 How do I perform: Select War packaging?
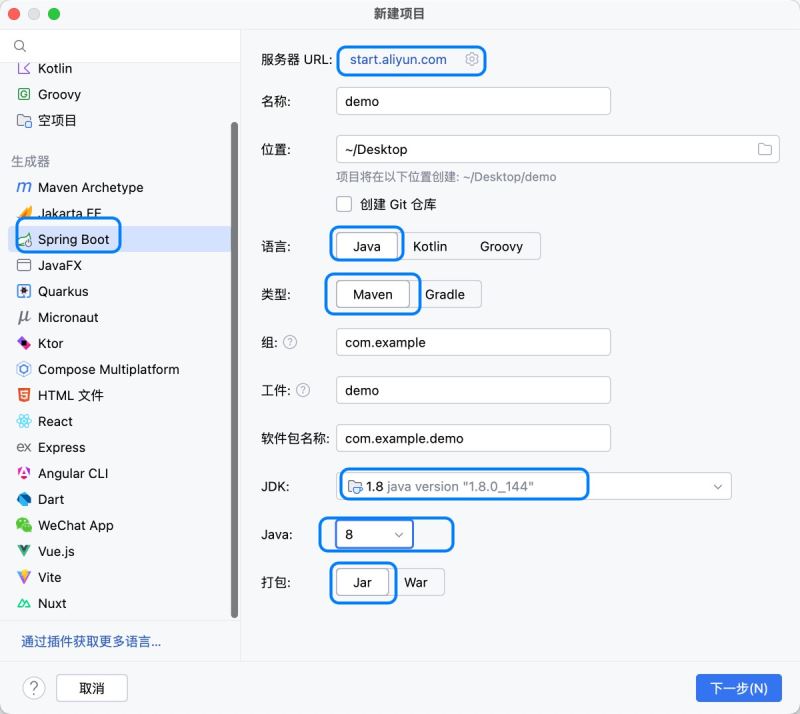point(416,582)
